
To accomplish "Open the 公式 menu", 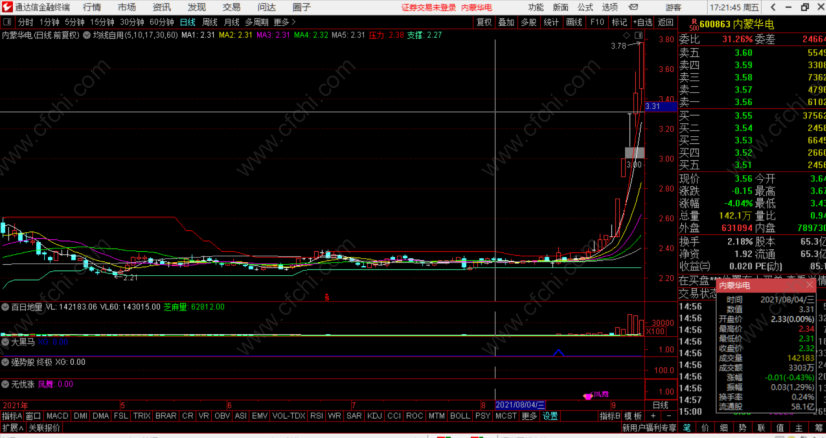I will click(585, 7).
